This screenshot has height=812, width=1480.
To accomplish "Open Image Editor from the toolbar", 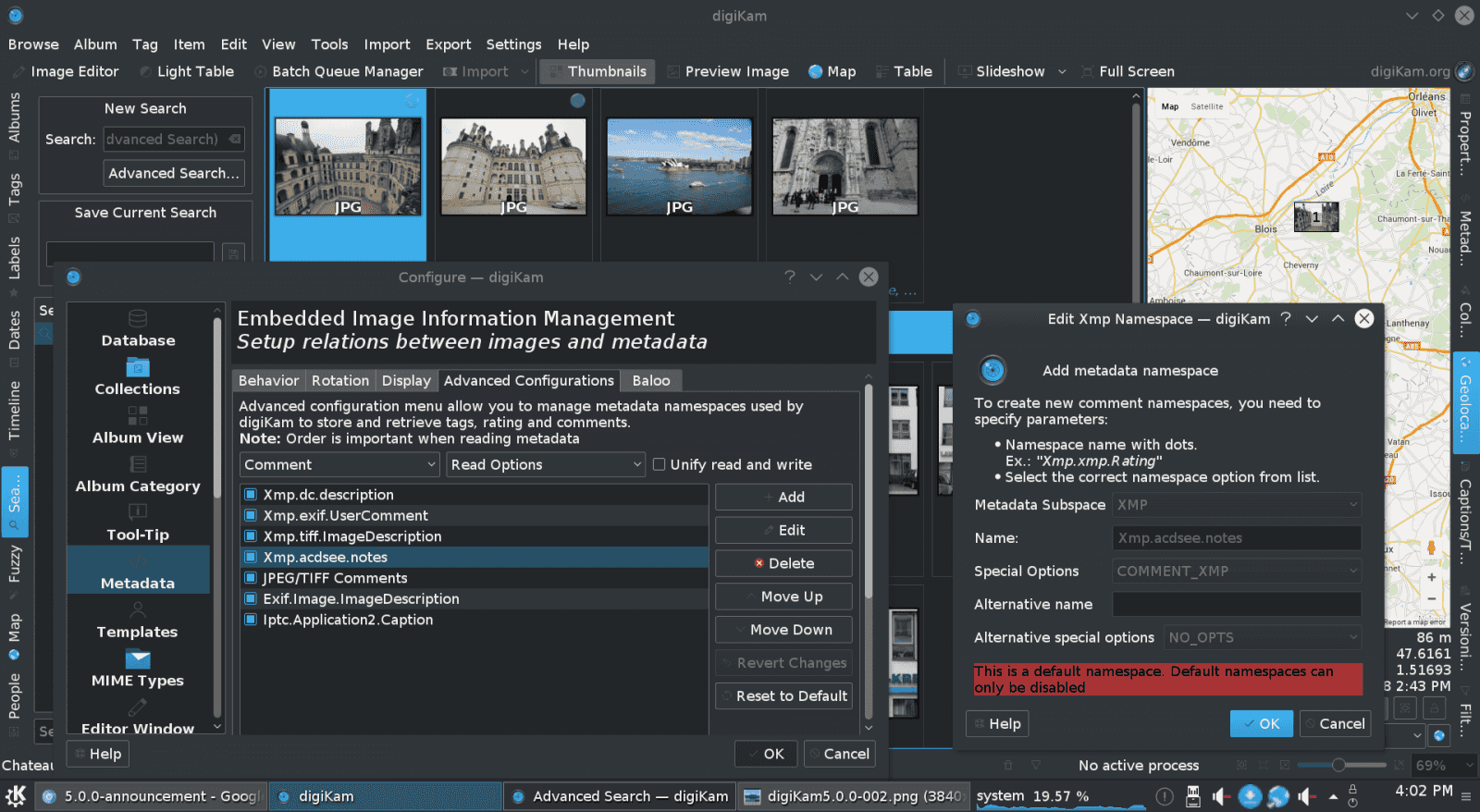I will tap(66, 71).
